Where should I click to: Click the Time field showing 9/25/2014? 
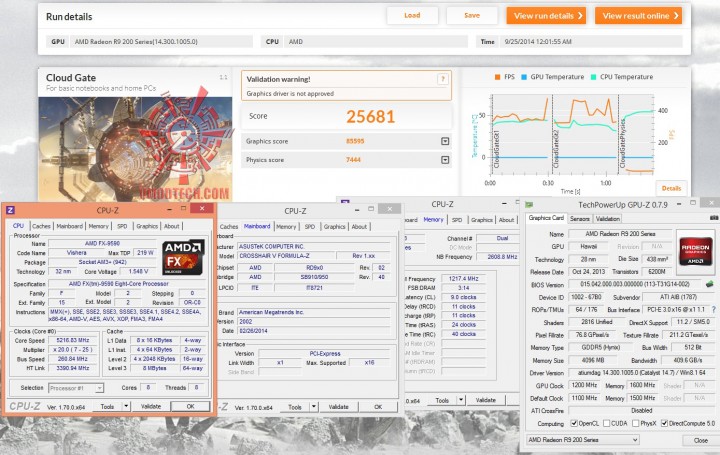pos(591,42)
